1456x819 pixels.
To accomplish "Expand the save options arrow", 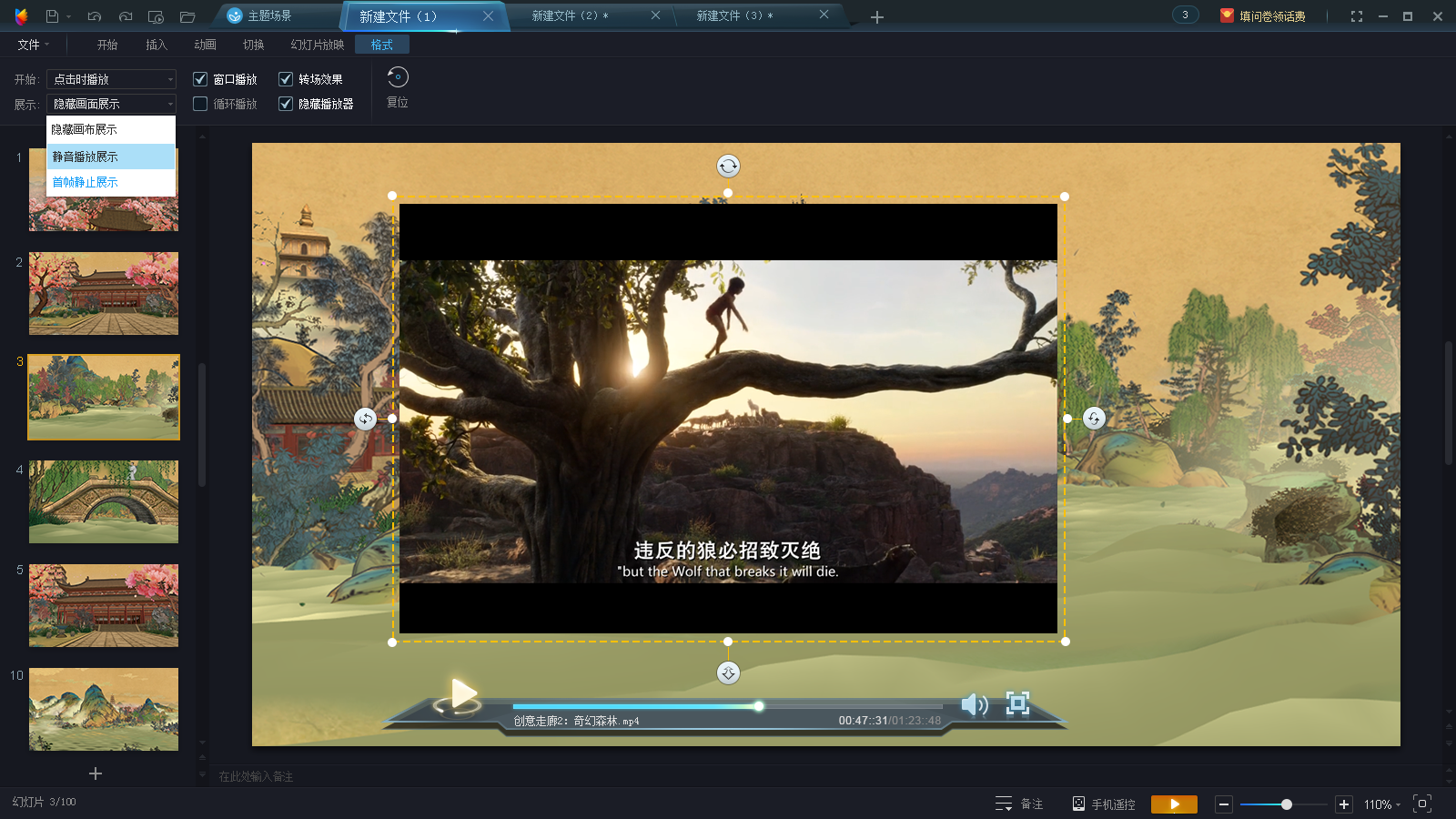I will click(69, 17).
